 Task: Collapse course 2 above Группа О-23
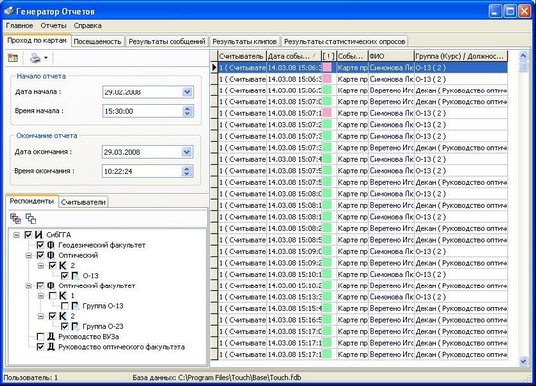pos(41,316)
